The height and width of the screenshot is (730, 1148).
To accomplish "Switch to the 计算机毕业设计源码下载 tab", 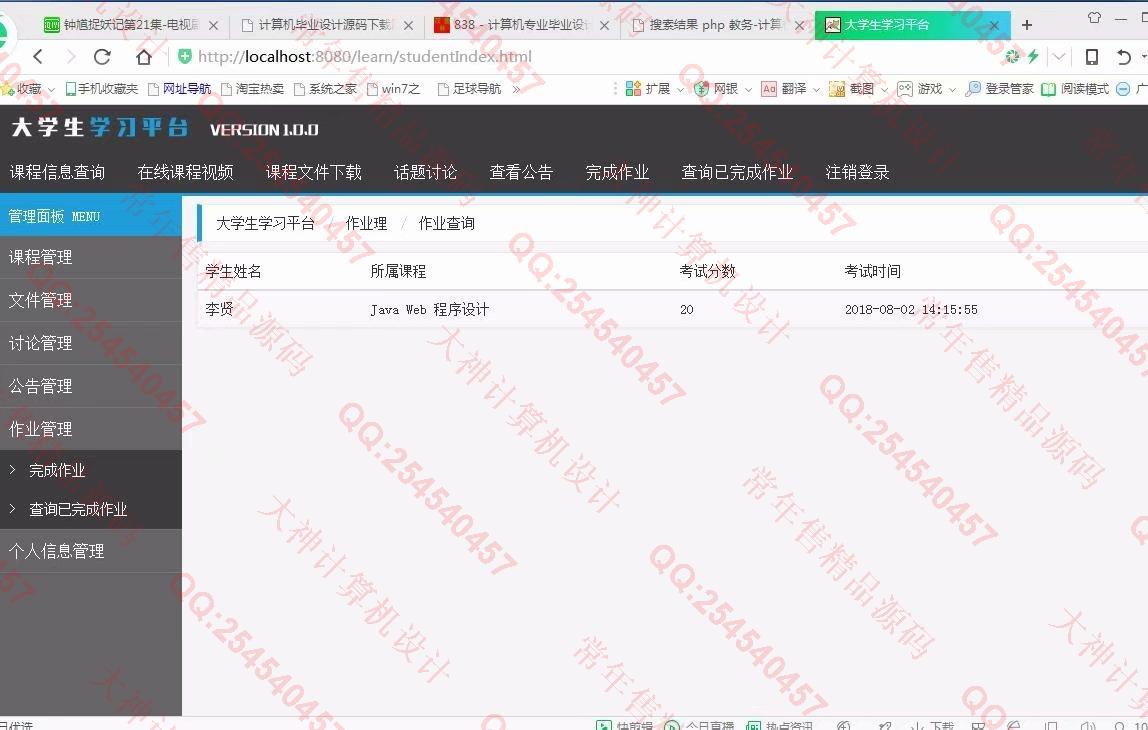I will pyautogui.click(x=327, y=25).
